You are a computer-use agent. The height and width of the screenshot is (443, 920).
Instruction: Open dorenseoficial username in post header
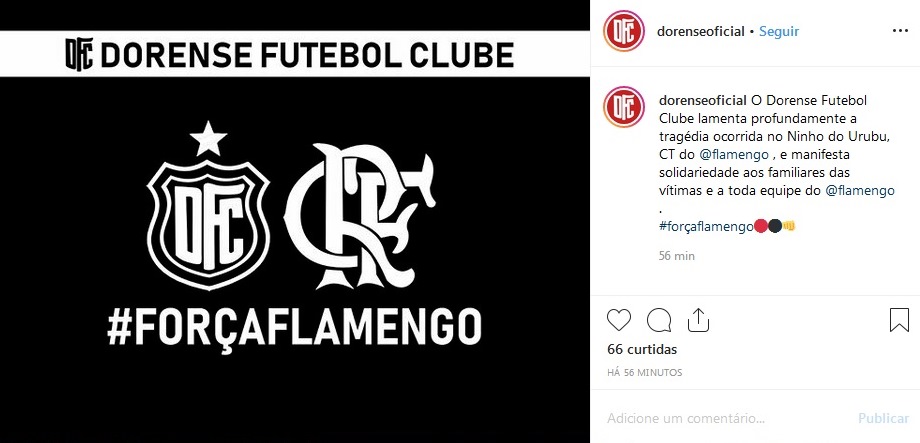701,32
